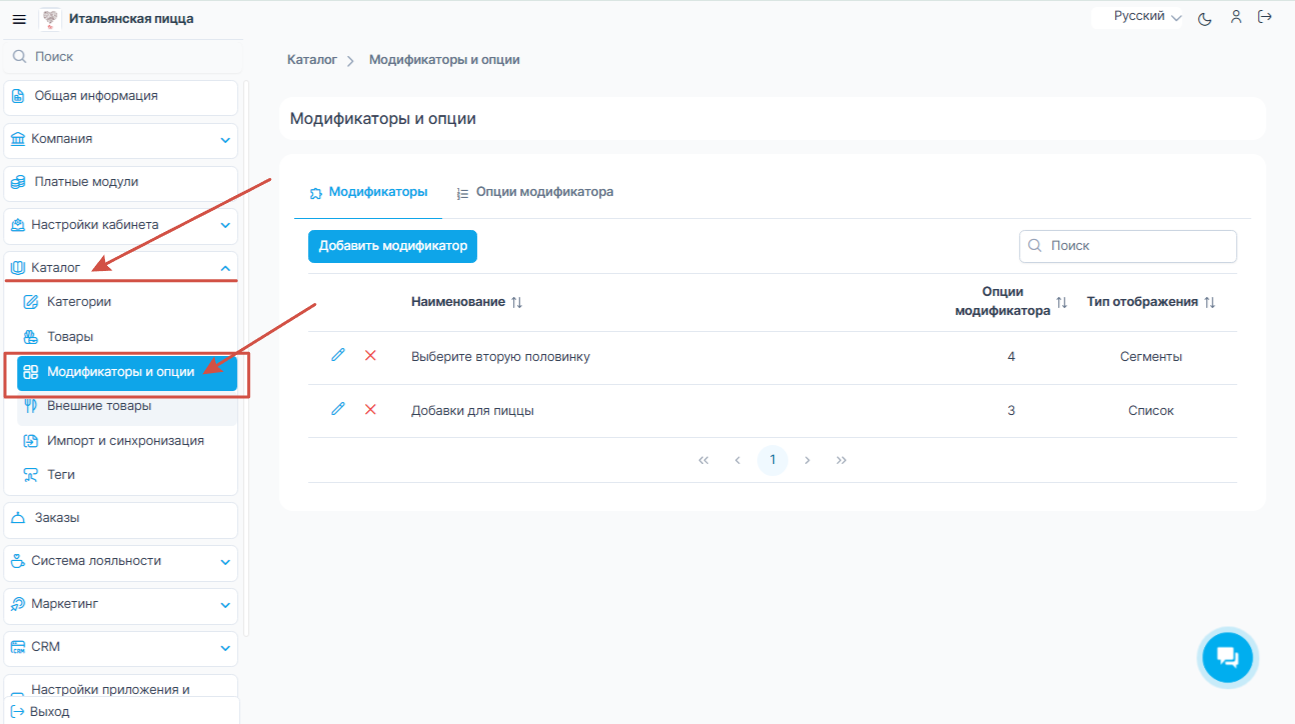This screenshot has width=1295, height=724.
Task: Edit Выберите вторую половинку pencil icon
Action: pos(338,355)
